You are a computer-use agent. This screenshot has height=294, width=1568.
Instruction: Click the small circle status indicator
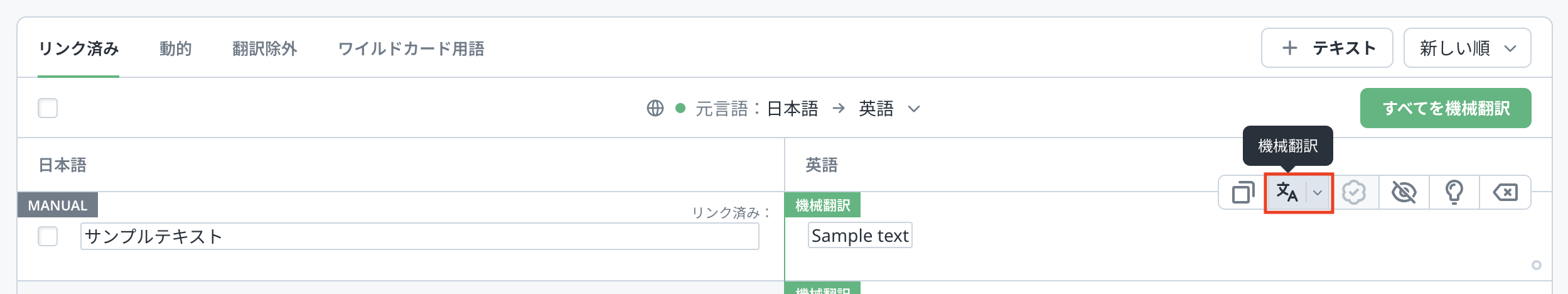(x=1536, y=265)
